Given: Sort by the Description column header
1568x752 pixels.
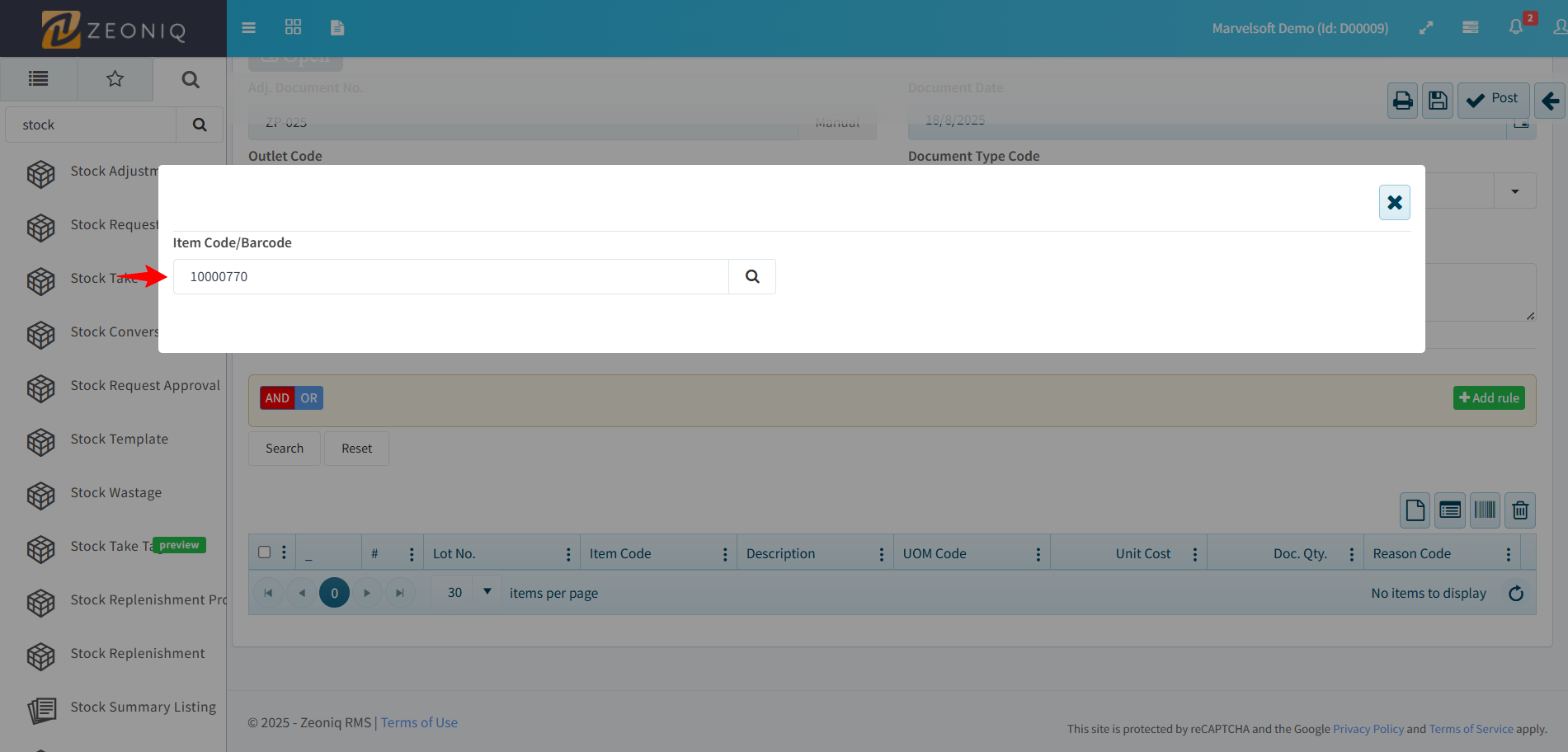Looking at the screenshot, I should pos(780,554).
